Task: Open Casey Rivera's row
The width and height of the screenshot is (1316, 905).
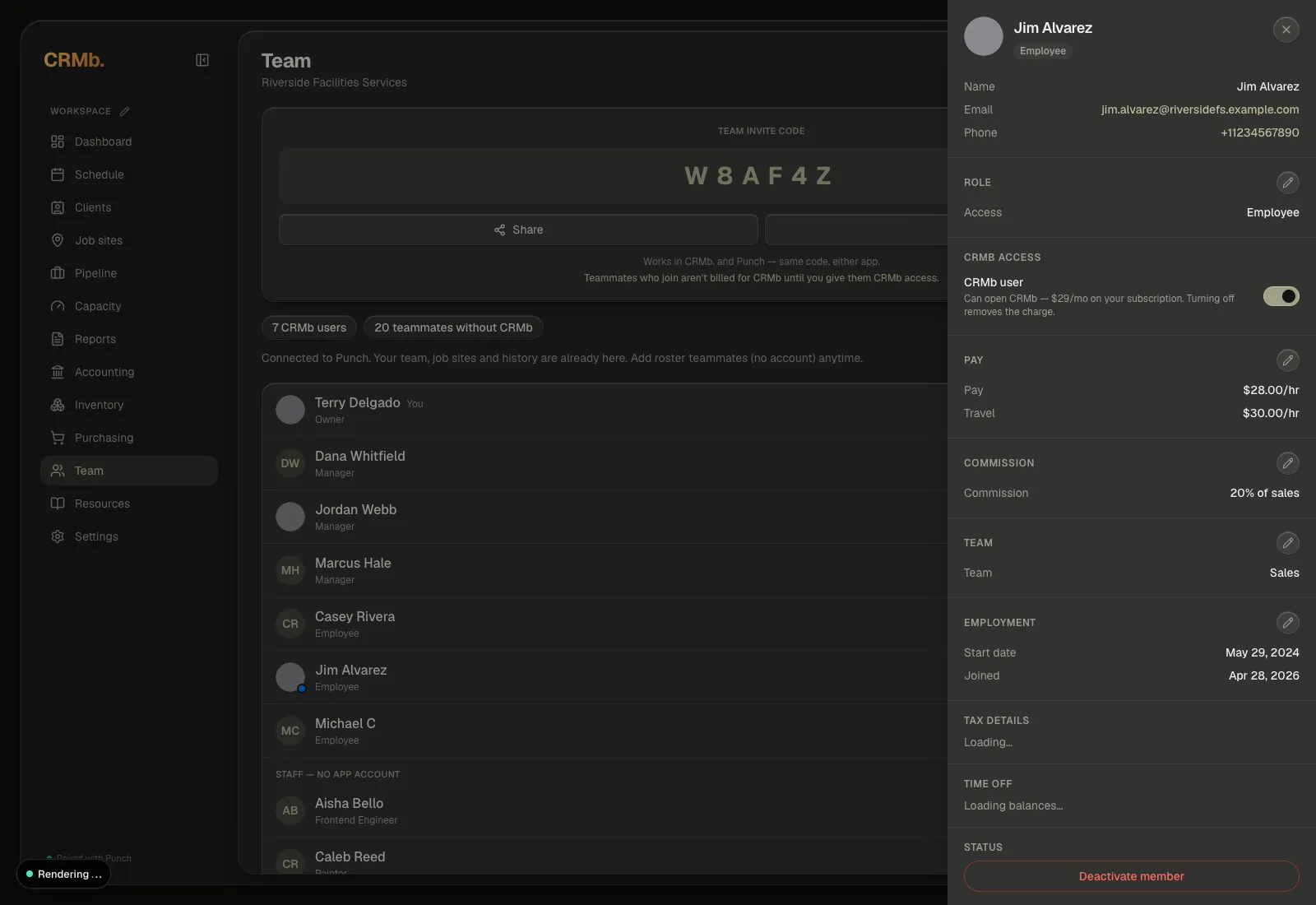Action: (605, 624)
